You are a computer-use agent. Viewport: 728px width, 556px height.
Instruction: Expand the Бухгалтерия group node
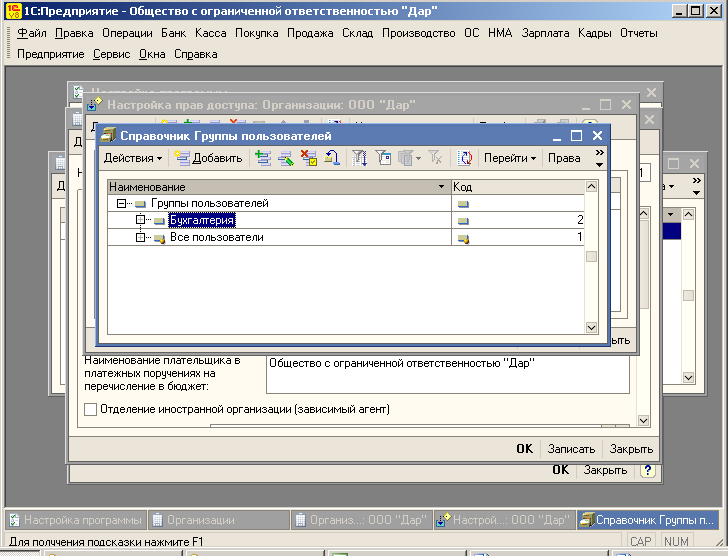pos(140,220)
